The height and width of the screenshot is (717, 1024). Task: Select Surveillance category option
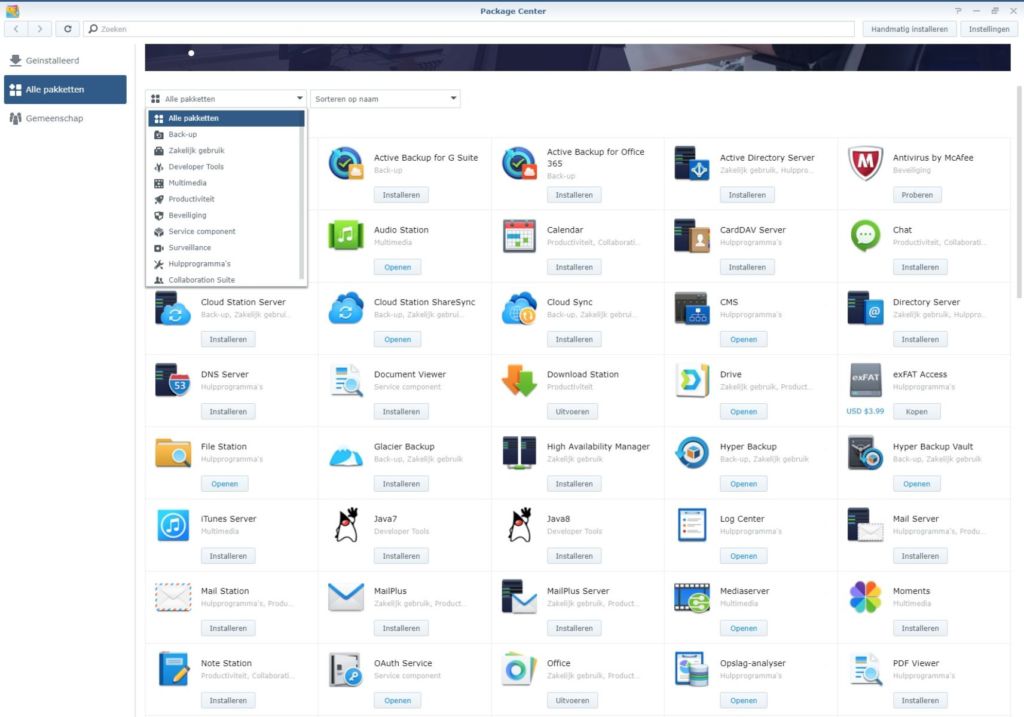[226, 248]
